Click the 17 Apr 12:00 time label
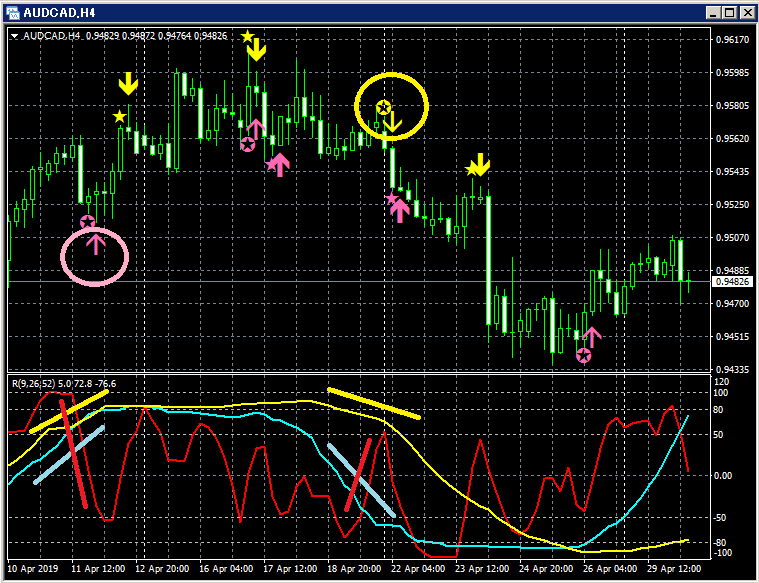 click(x=290, y=568)
